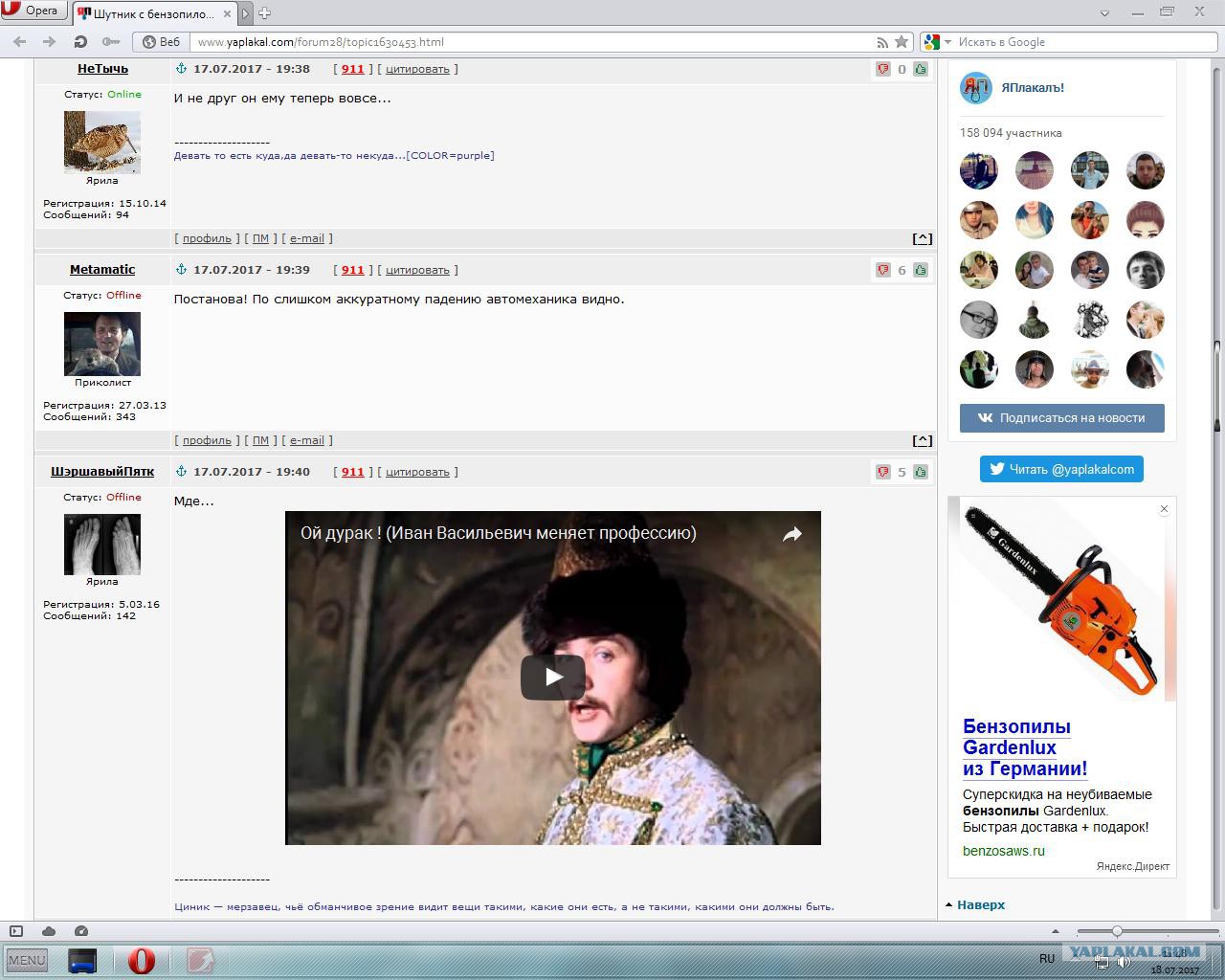Click the RSS feed icon in address bar
Viewport: 1225px width, 980px height.
pyautogui.click(x=882, y=42)
